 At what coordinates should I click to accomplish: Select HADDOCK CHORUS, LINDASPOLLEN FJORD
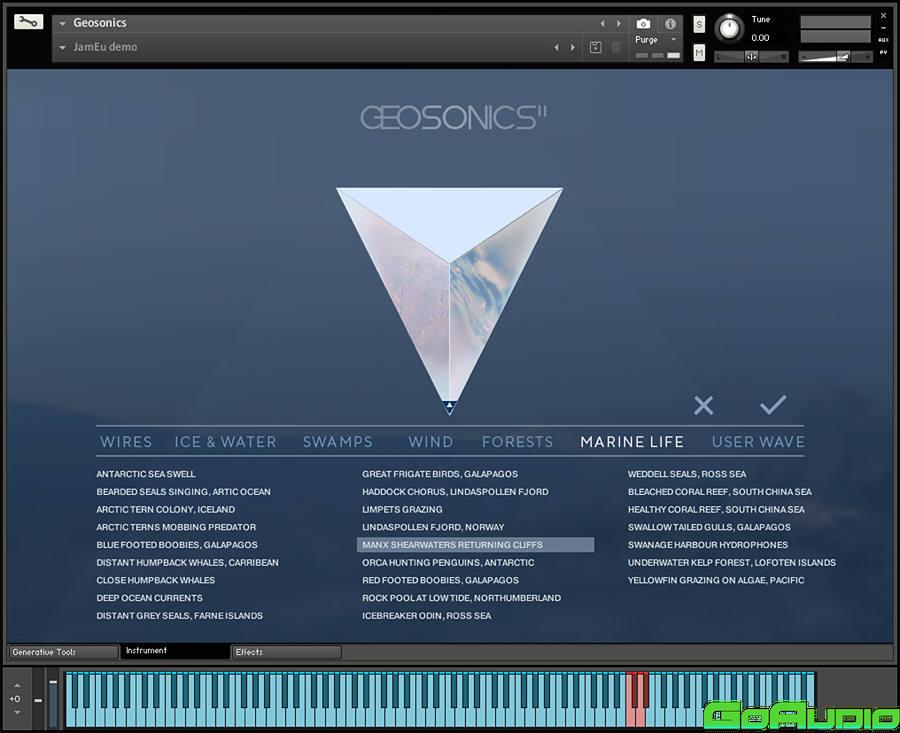tap(455, 492)
